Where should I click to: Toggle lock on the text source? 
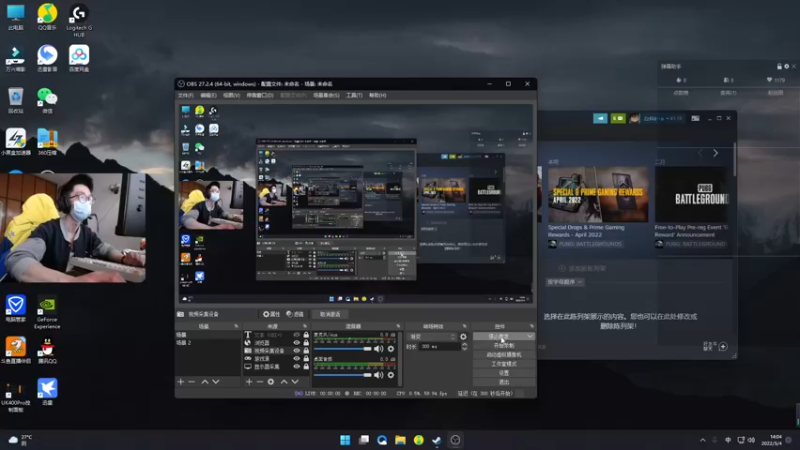click(306, 335)
